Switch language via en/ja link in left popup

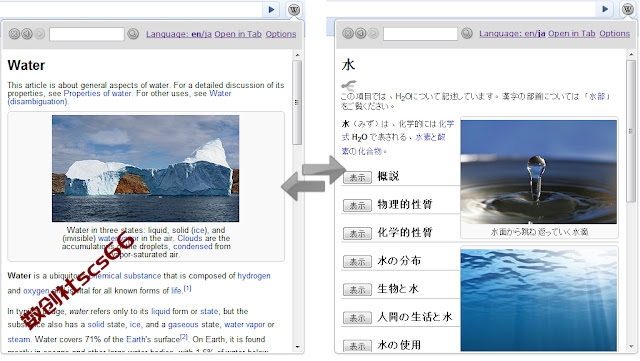click(x=179, y=34)
